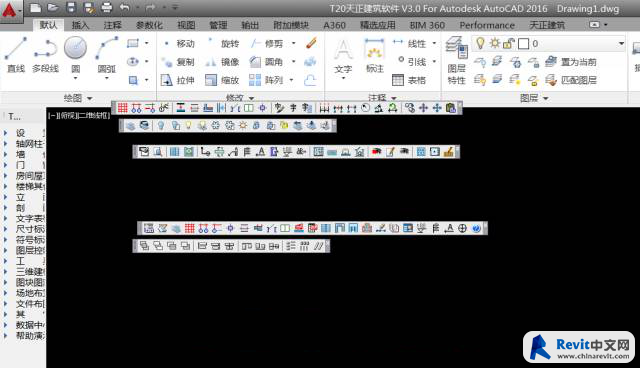The image size is (640, 368).
Task: Toggle layer 0 on/off light bulb
Action: pyautogui.click(x=480, y=43)
